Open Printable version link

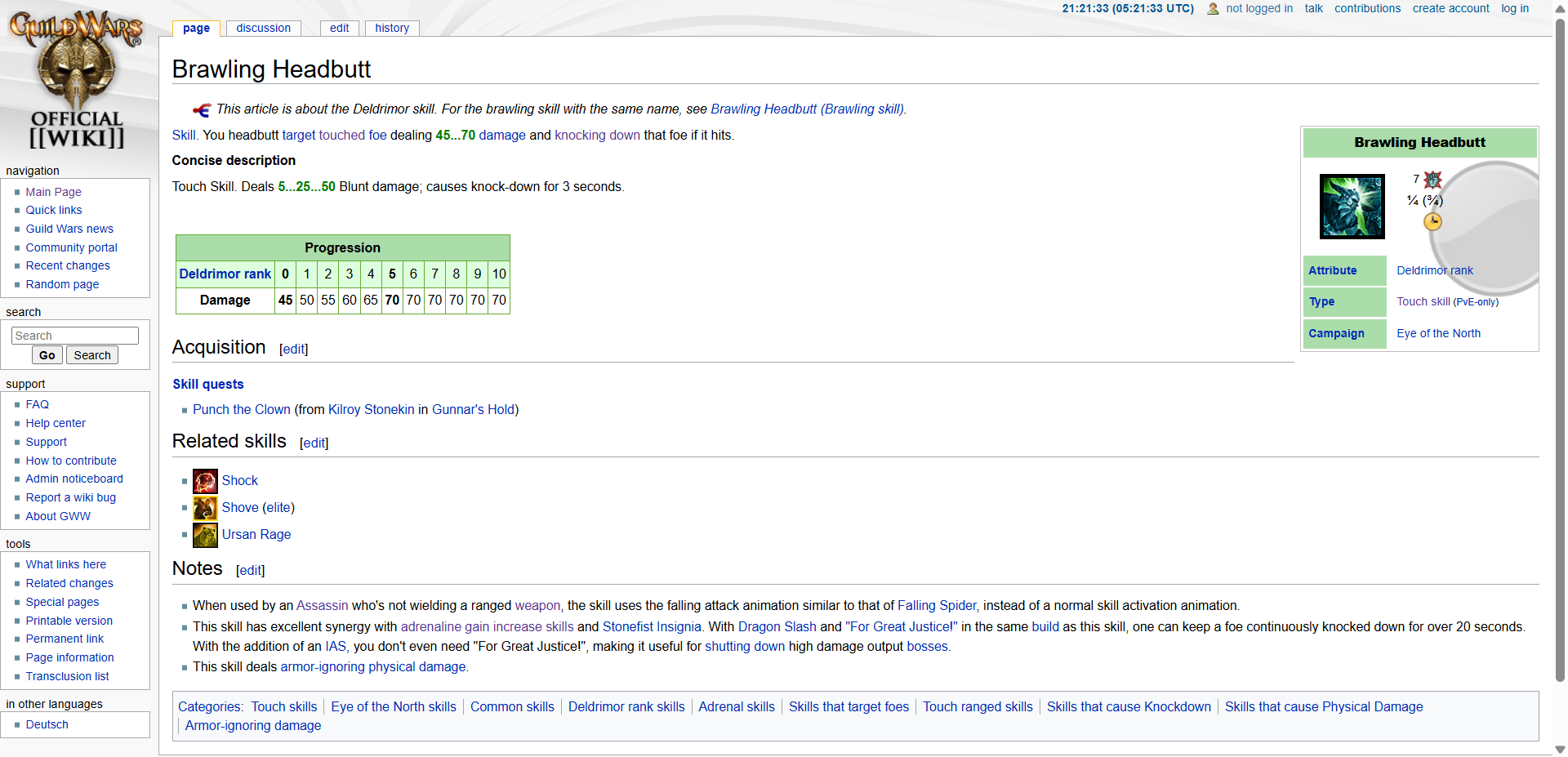tap(69, 621)
